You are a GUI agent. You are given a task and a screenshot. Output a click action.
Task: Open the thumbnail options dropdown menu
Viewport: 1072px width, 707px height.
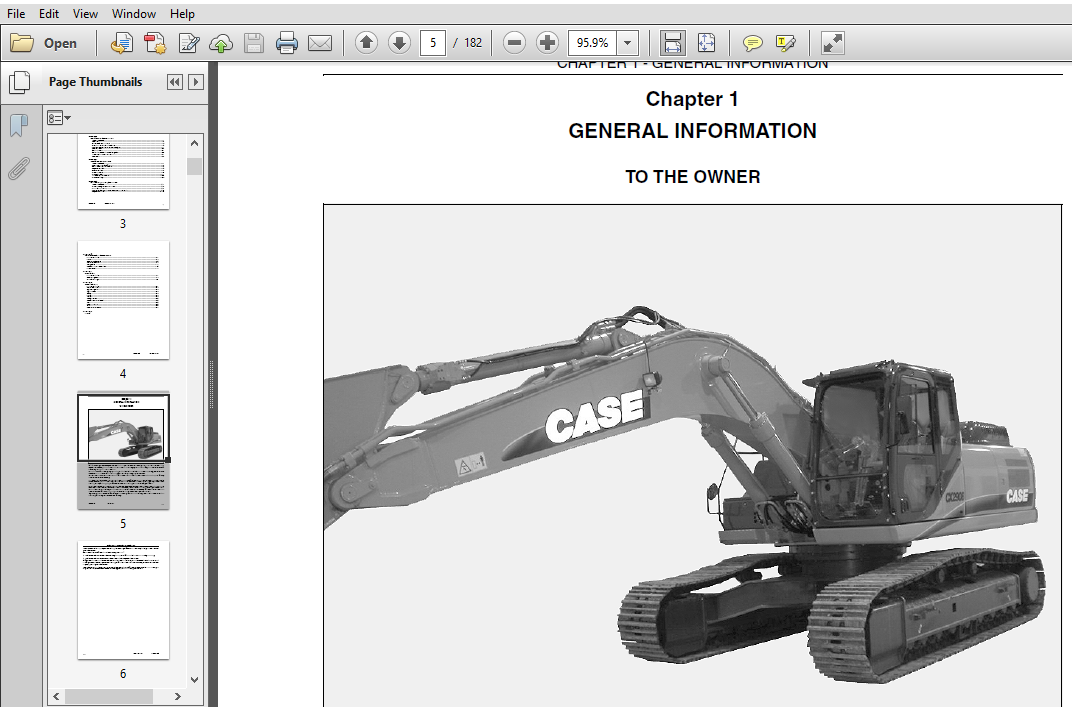[59, 118]
